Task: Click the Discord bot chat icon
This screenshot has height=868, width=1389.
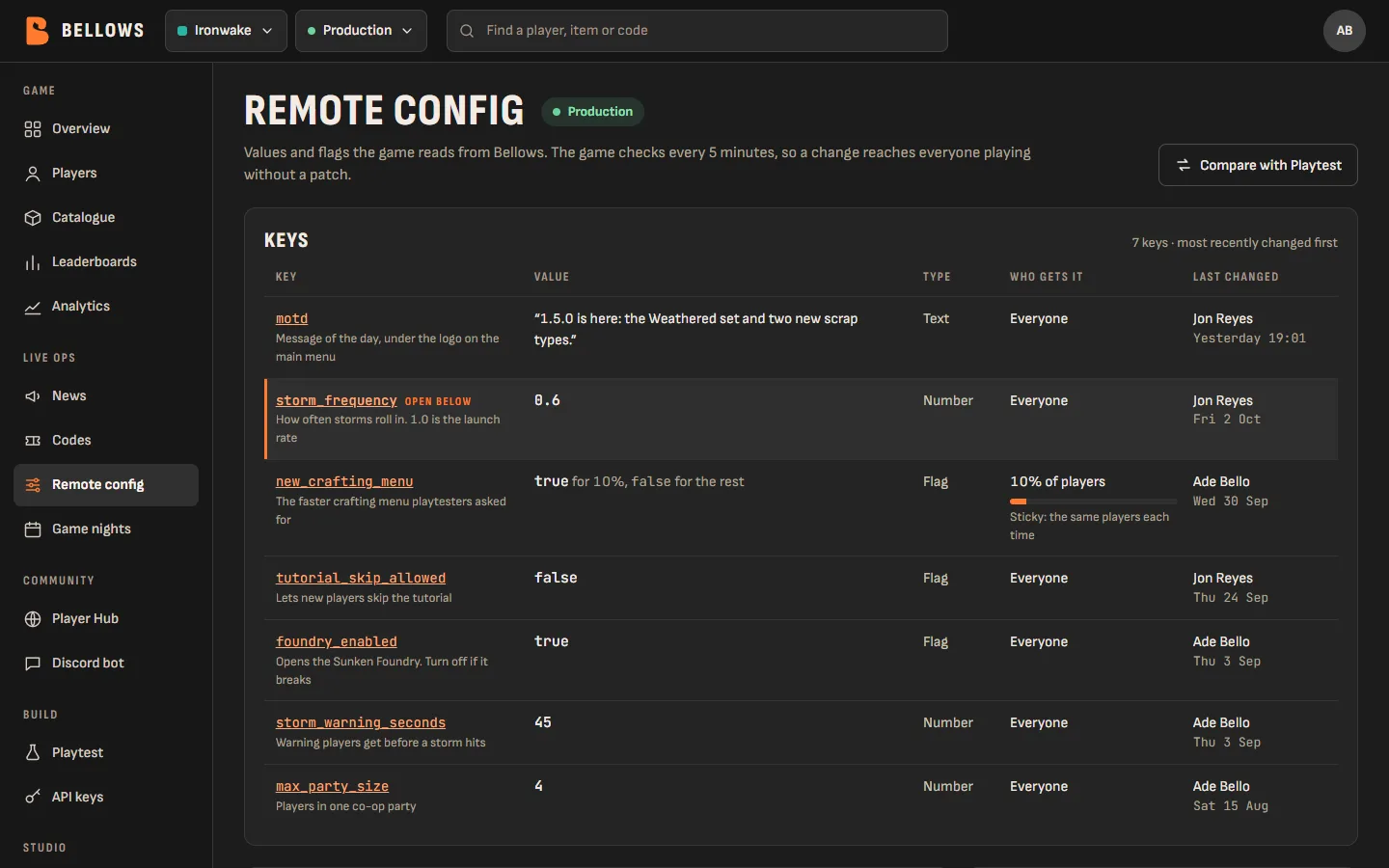Action: [x=33, y=664]
